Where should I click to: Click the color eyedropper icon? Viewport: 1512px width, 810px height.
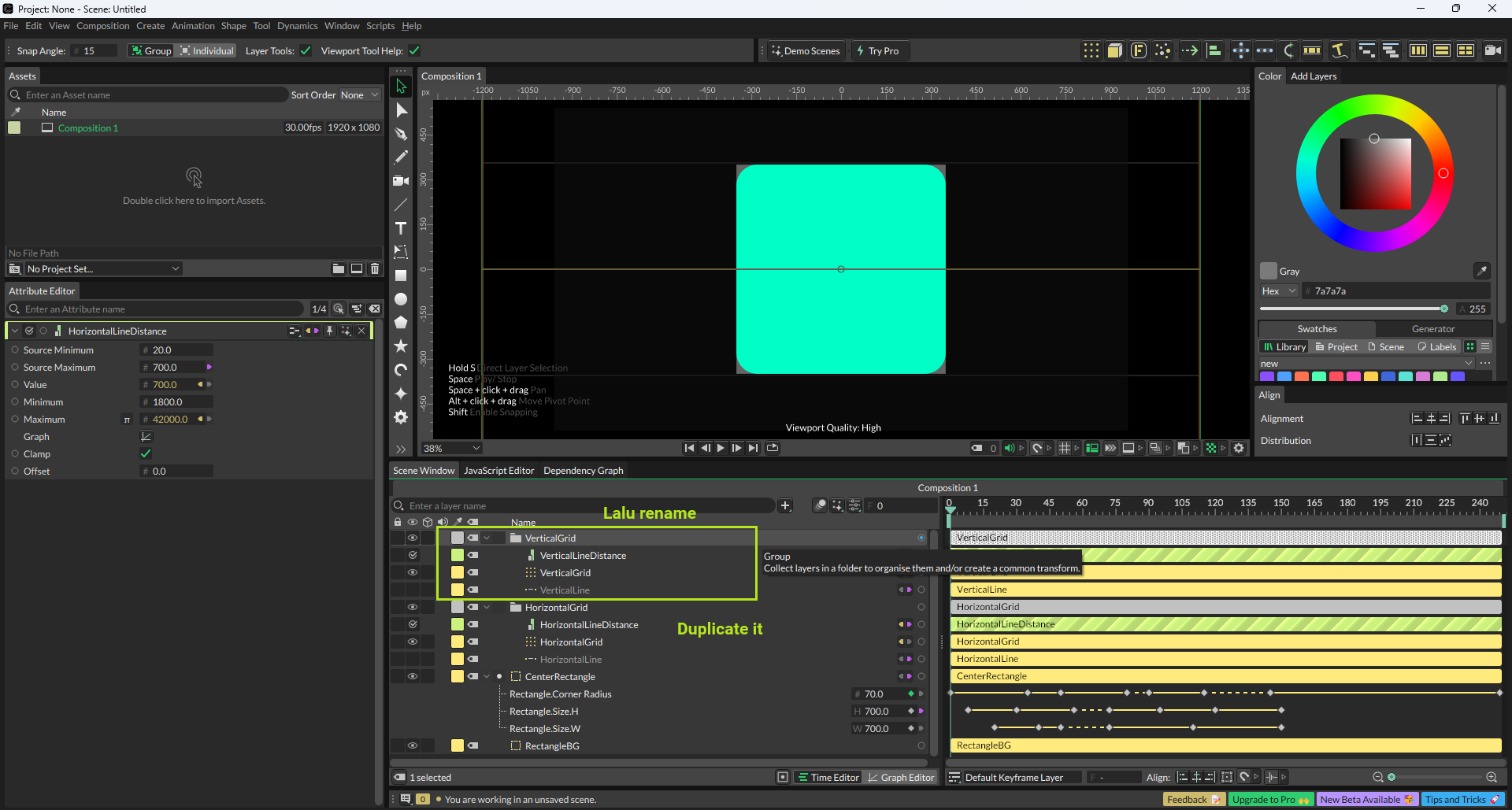pyautogui.click(x=1481, y=271)
